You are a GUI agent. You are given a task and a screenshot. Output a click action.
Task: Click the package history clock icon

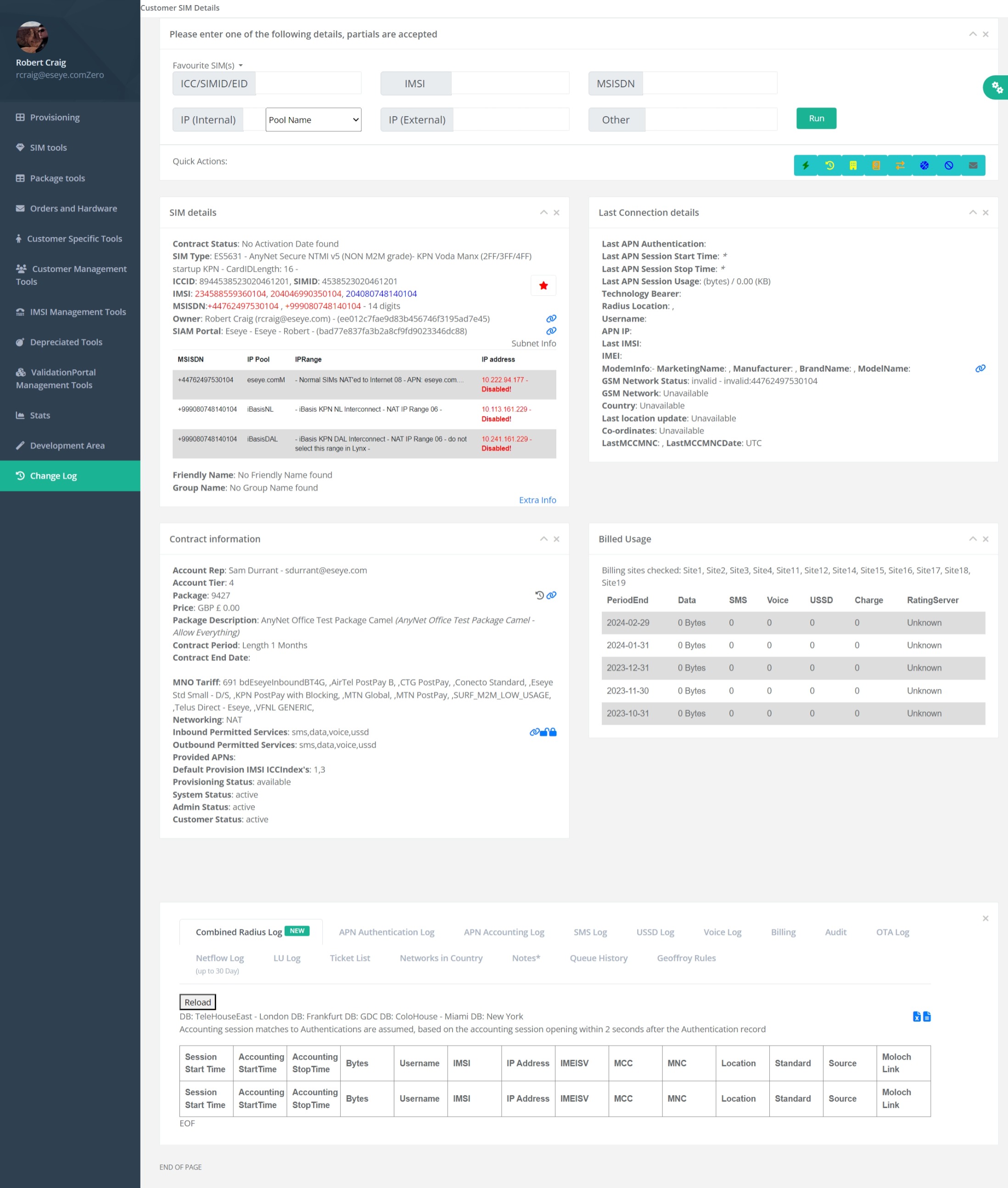[x=539, y=595]
